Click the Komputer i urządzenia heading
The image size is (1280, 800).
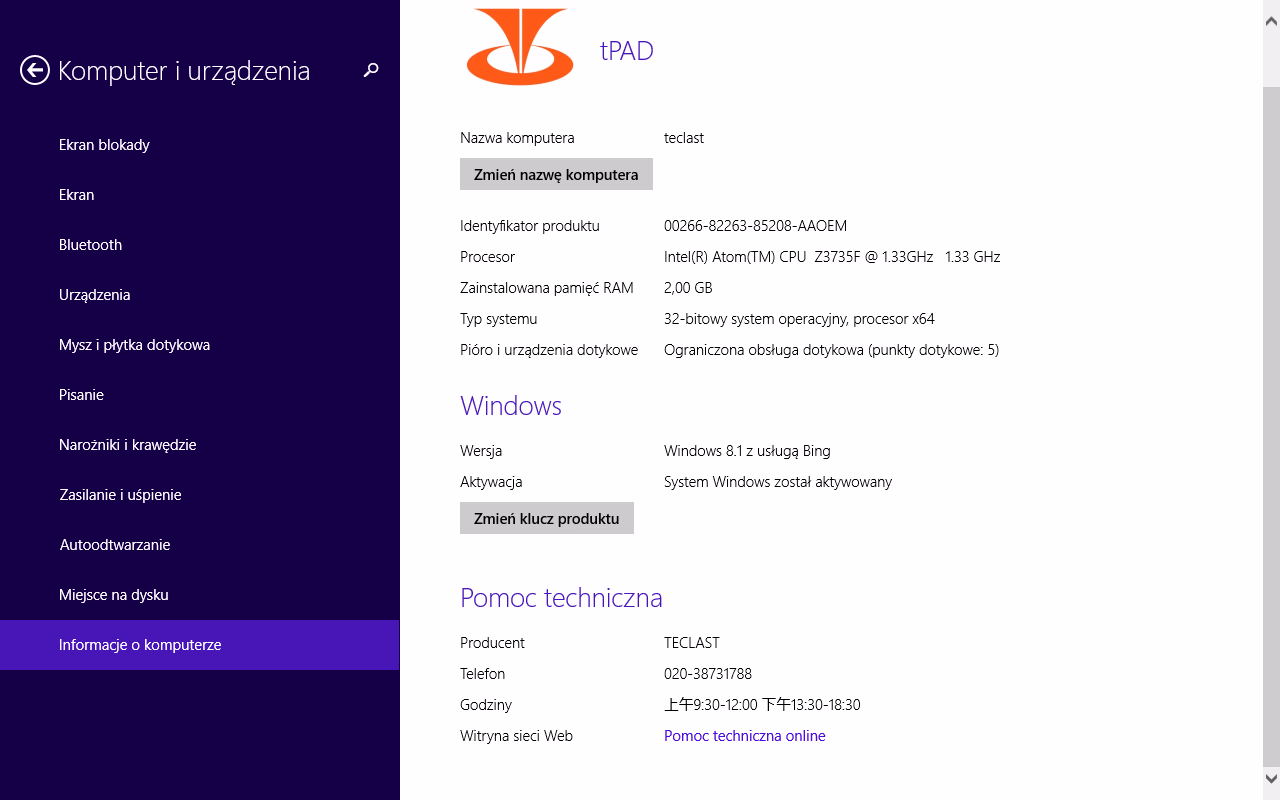(184, 71)
